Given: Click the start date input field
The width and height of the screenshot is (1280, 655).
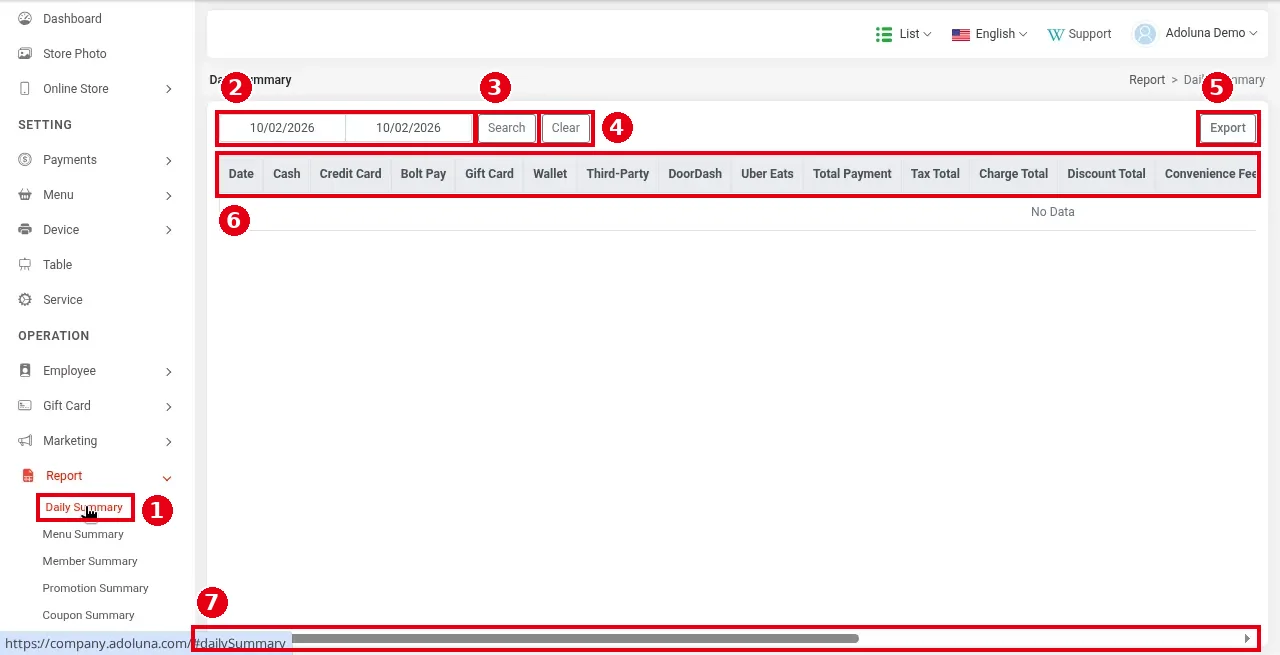Looking at the screenshot, I should pos(282,128).
